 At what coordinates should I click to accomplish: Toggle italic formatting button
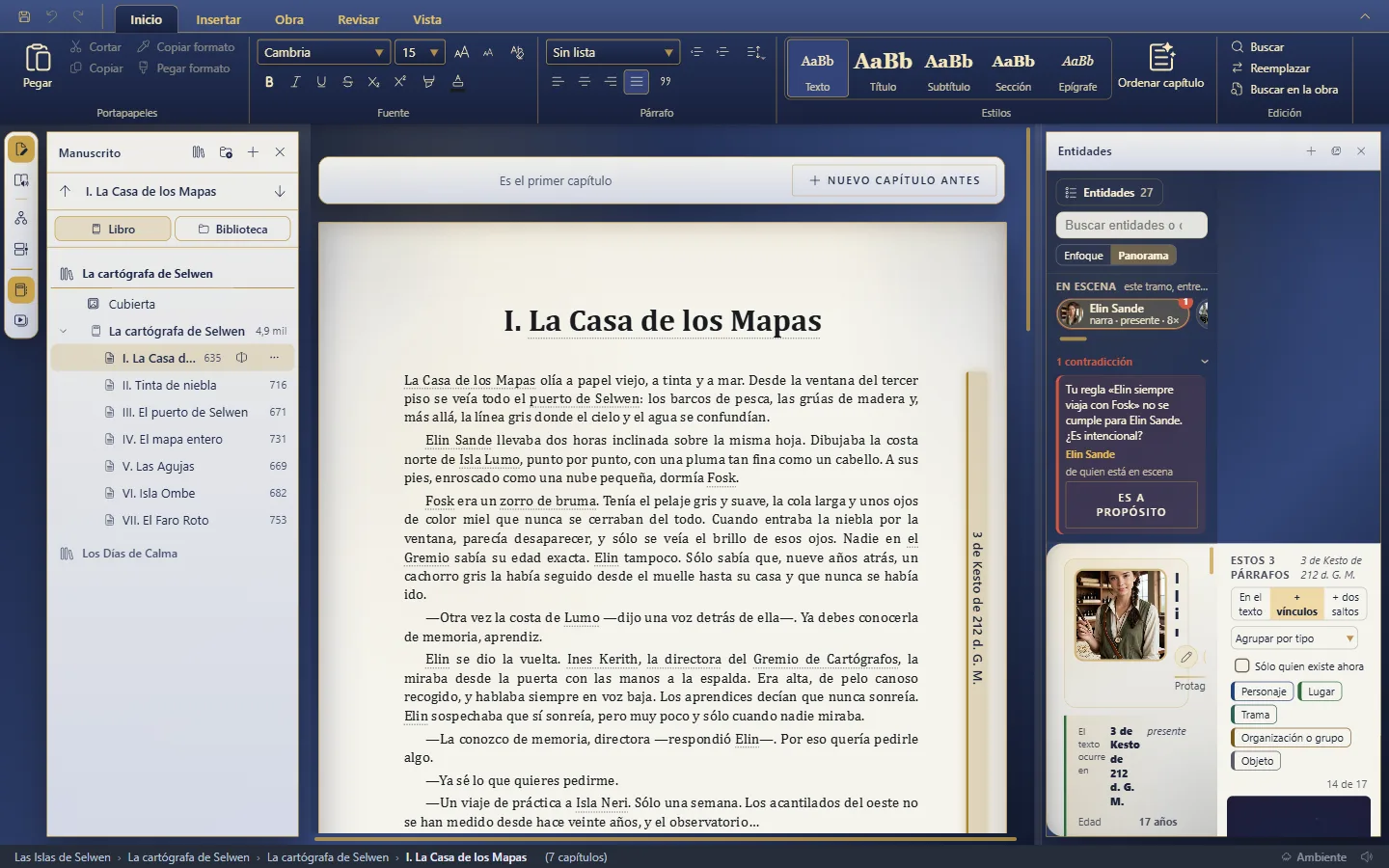pyautogui.click(x=295, y=82)
